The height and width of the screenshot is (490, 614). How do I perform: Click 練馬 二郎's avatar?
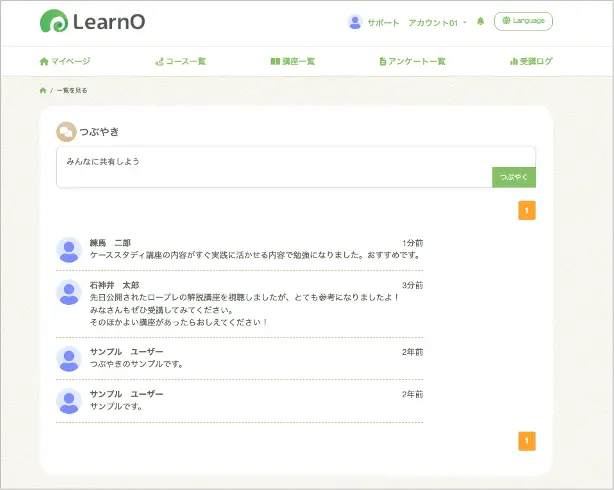pos(69,249)
